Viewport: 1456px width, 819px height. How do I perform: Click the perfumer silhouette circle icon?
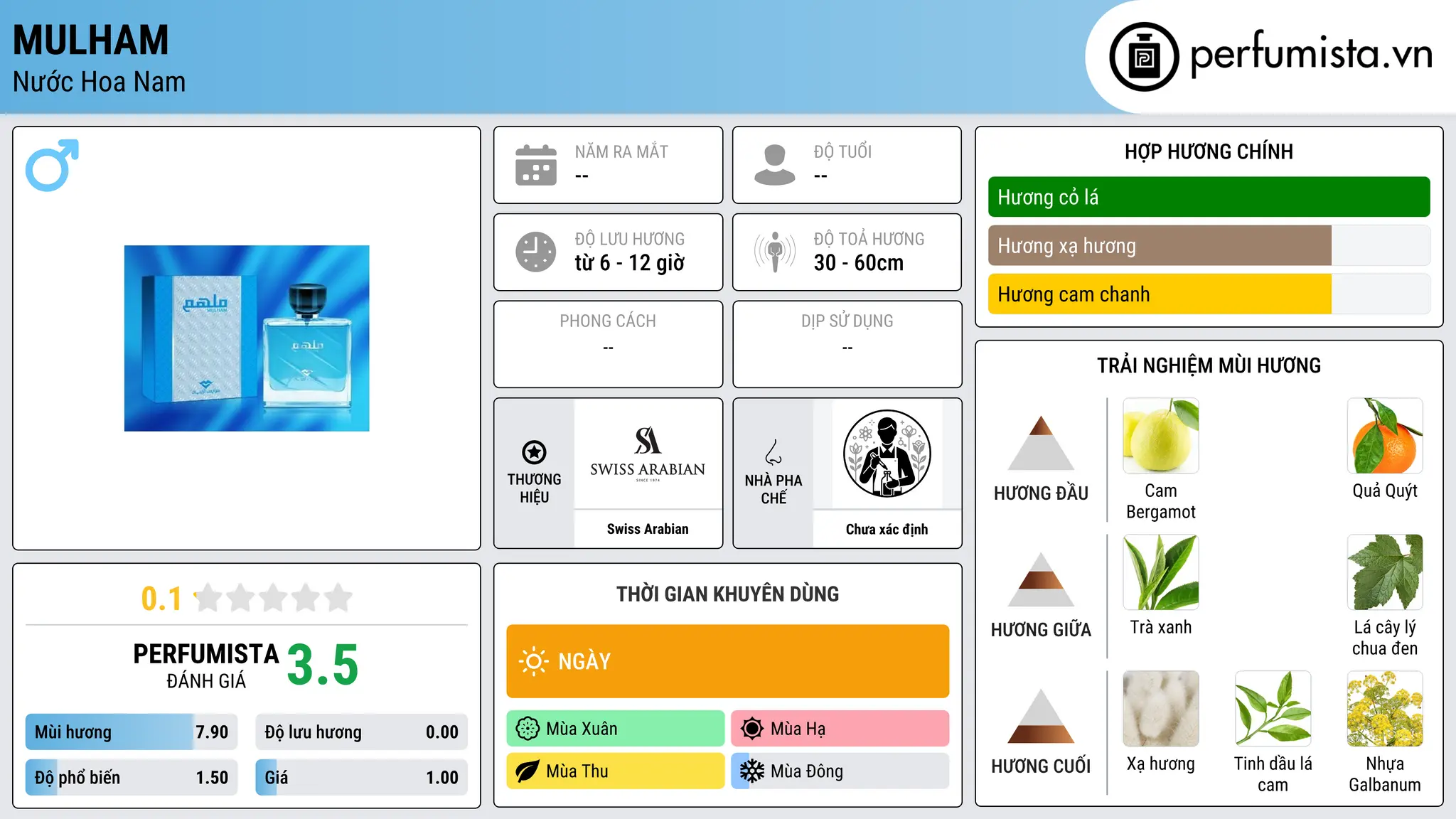887,454
